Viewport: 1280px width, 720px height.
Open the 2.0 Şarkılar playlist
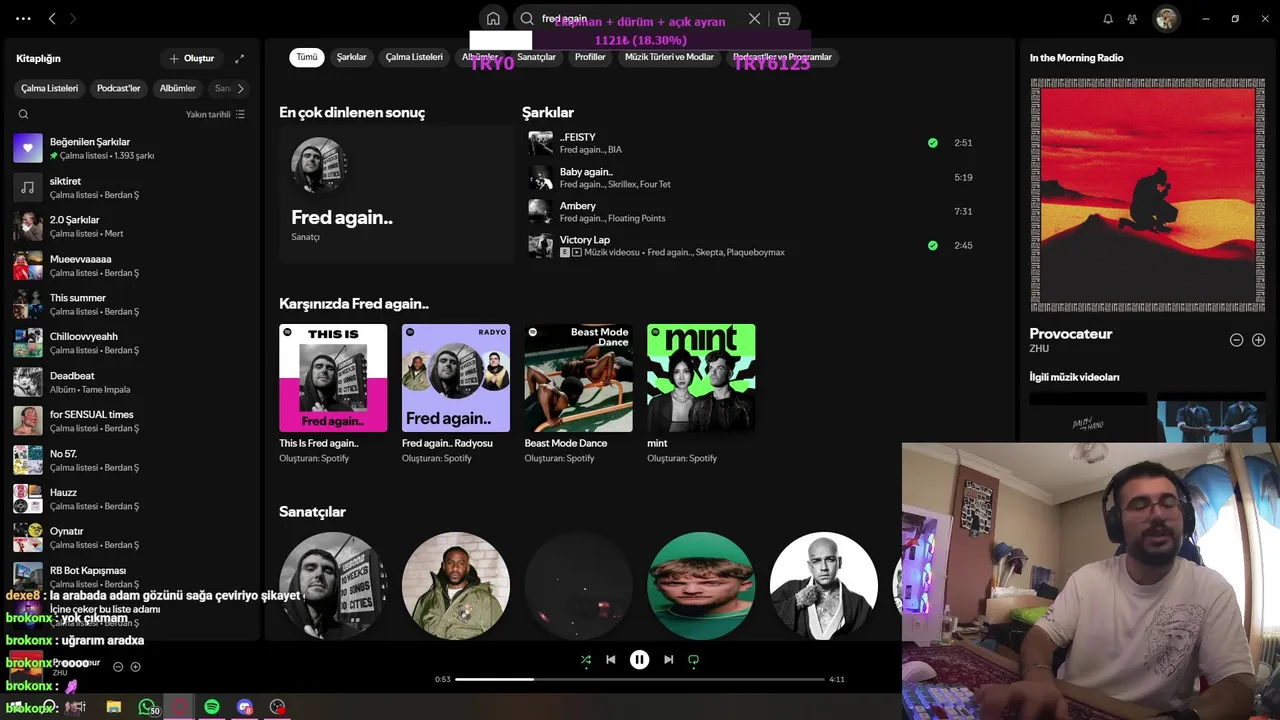(x=133, y=226)
